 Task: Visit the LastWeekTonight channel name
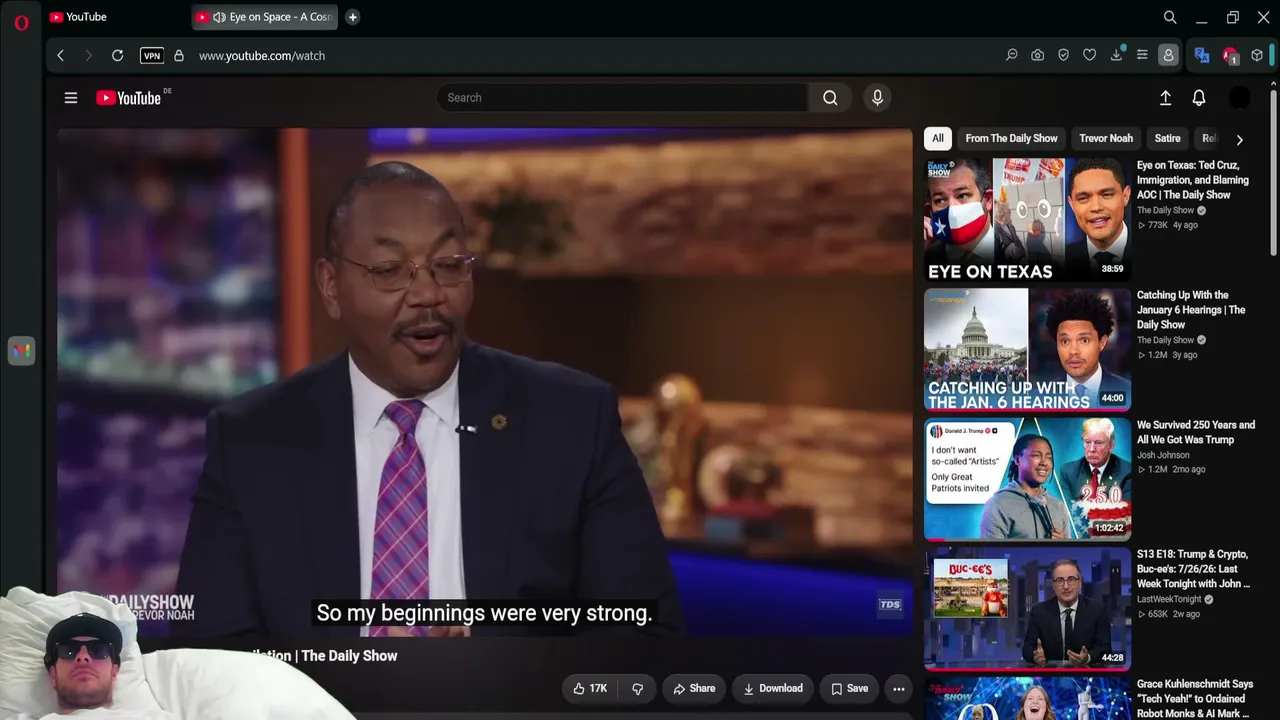1169,599
